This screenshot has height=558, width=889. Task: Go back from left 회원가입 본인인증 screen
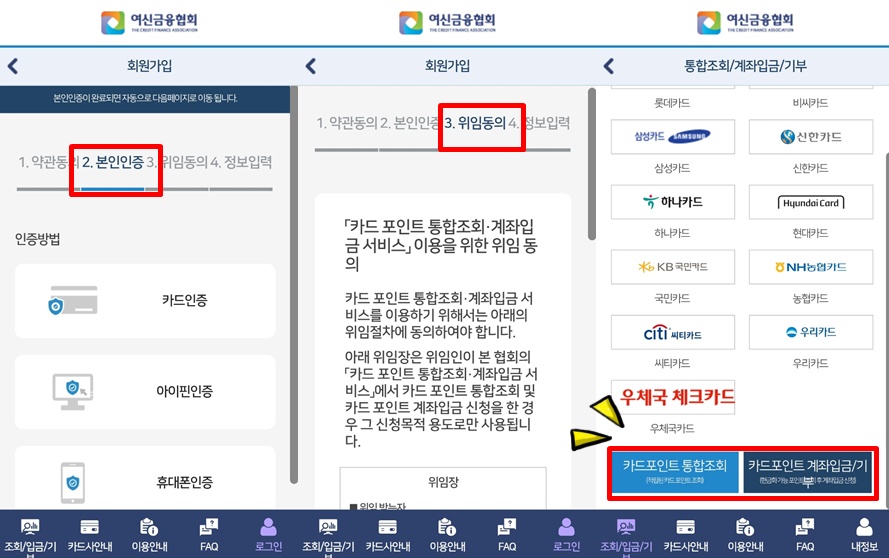(x=13, y=66)
